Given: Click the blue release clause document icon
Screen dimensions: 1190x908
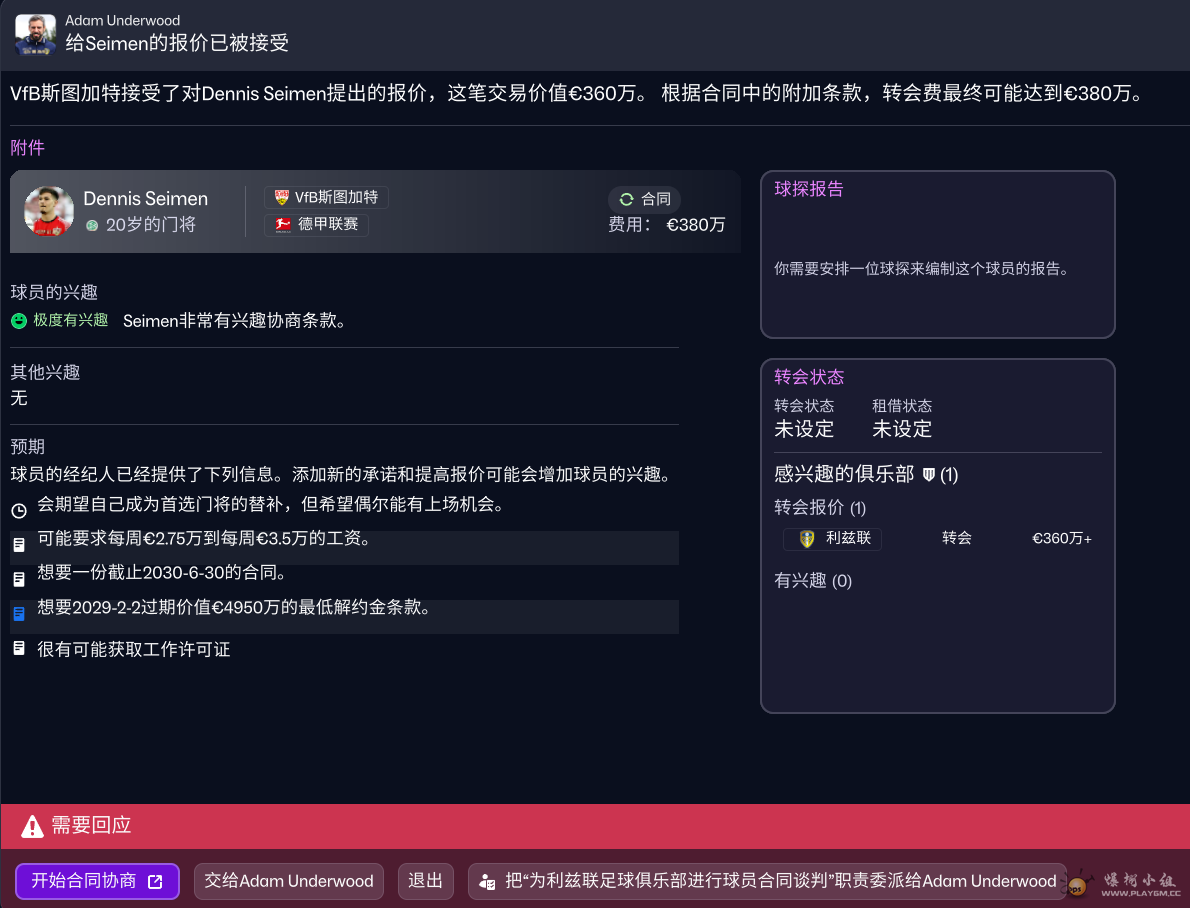Looking at the screenshot, I should pos(19,614).
